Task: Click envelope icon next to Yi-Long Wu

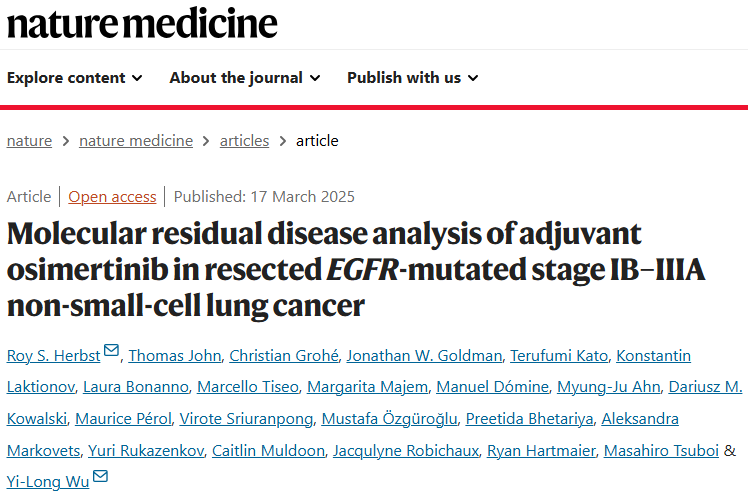Action: coord(100,476)
